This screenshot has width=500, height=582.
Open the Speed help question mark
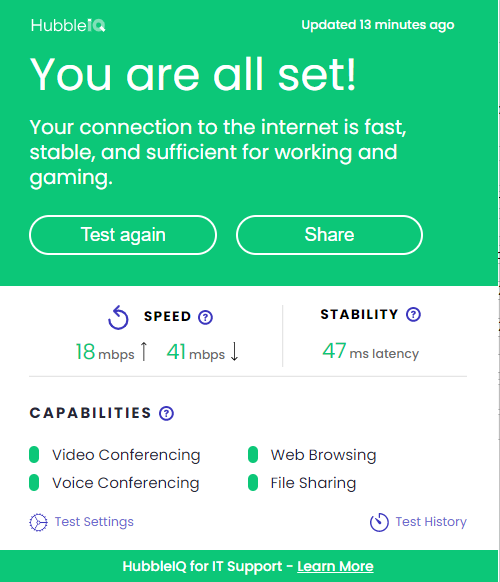(x=205, y=317)
